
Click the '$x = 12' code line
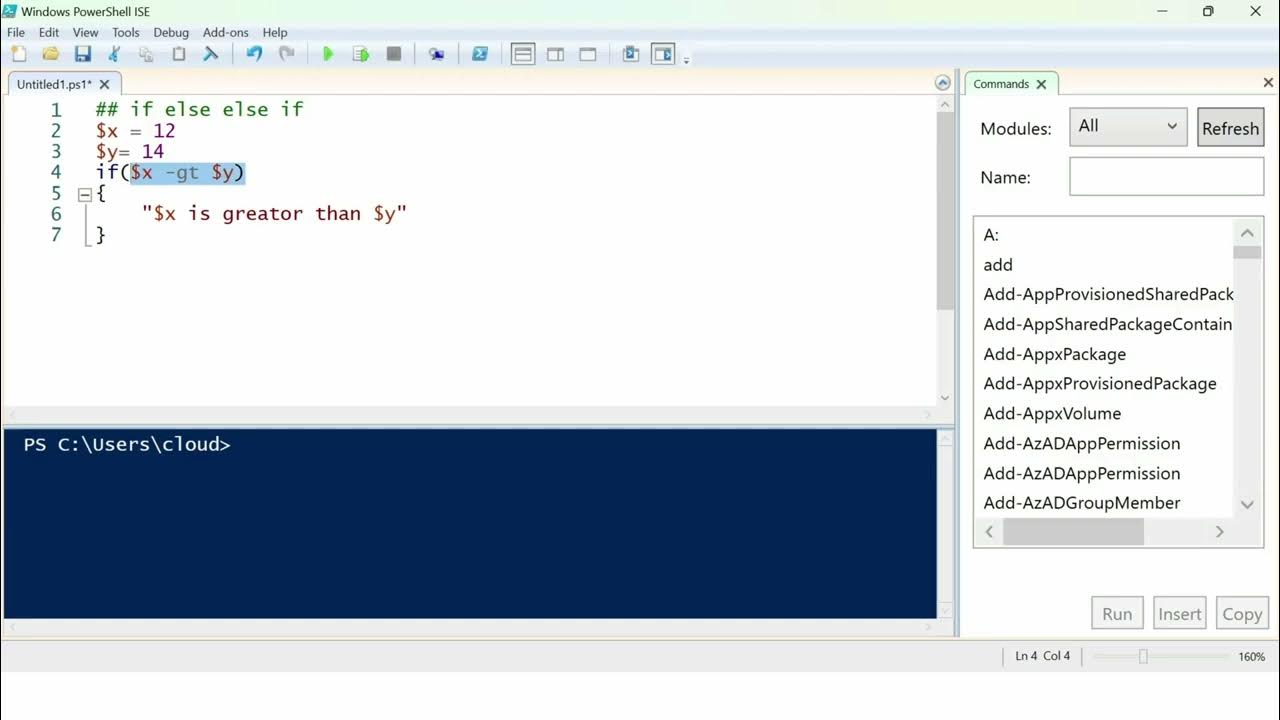[135, 131]
